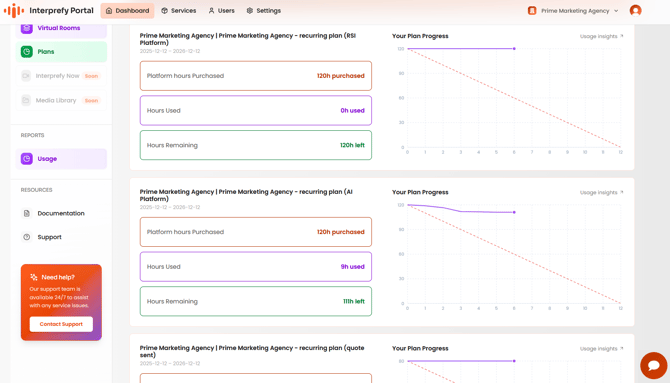This screenshot has width=670, height=383.
Task: Click the Soon badge beside Media Library
Action: tap(91, 101)
